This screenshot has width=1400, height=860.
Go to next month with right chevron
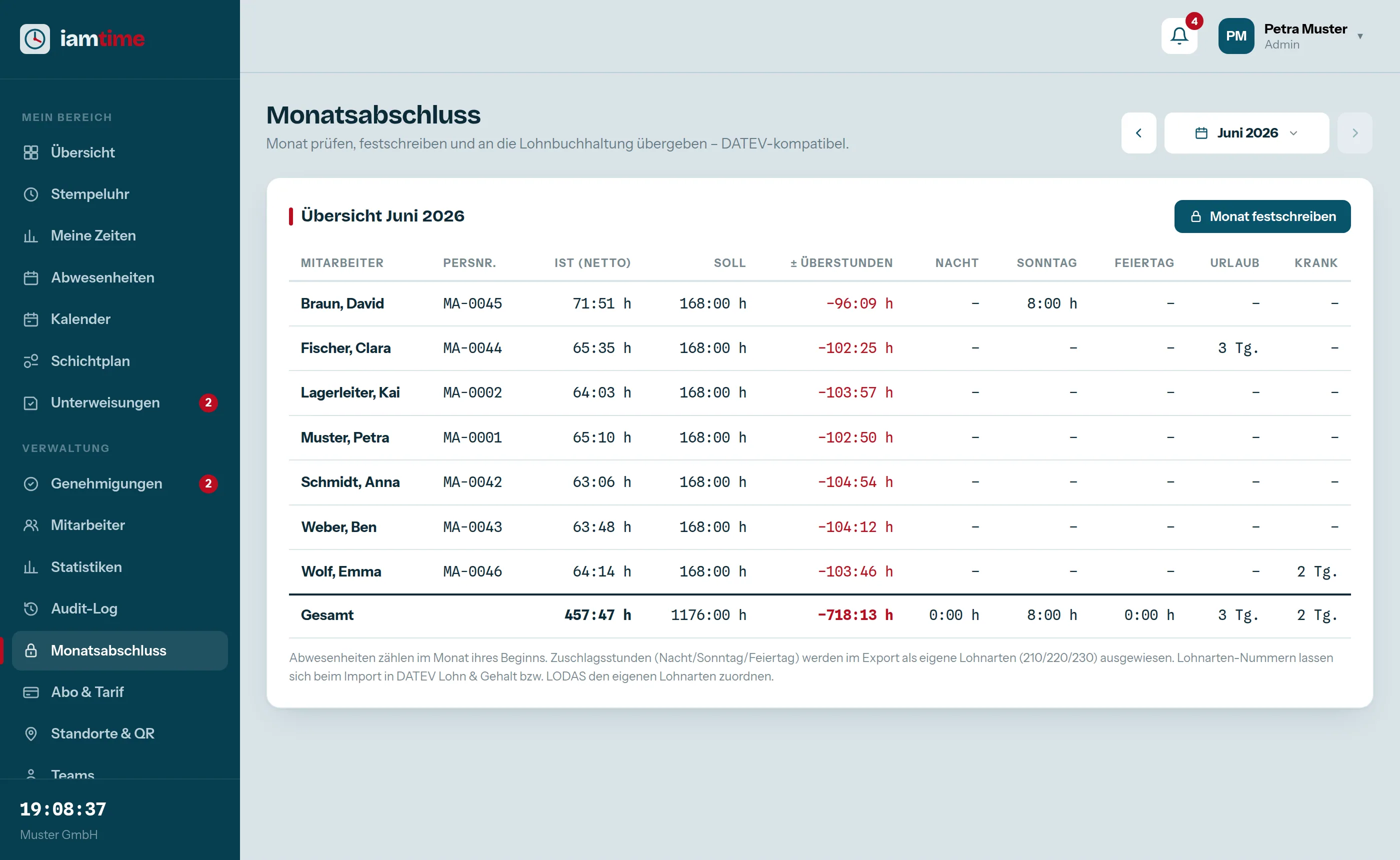point(1355,133)
